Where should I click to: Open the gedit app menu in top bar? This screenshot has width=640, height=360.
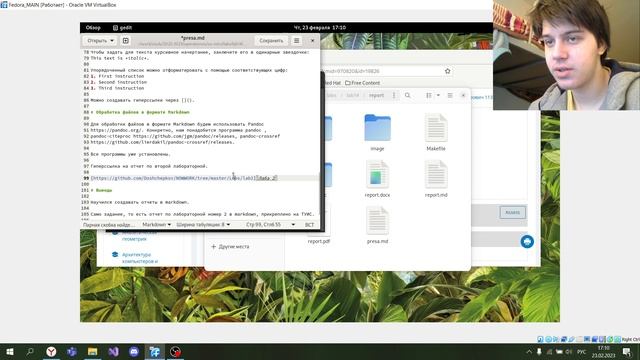pos(122,28)
